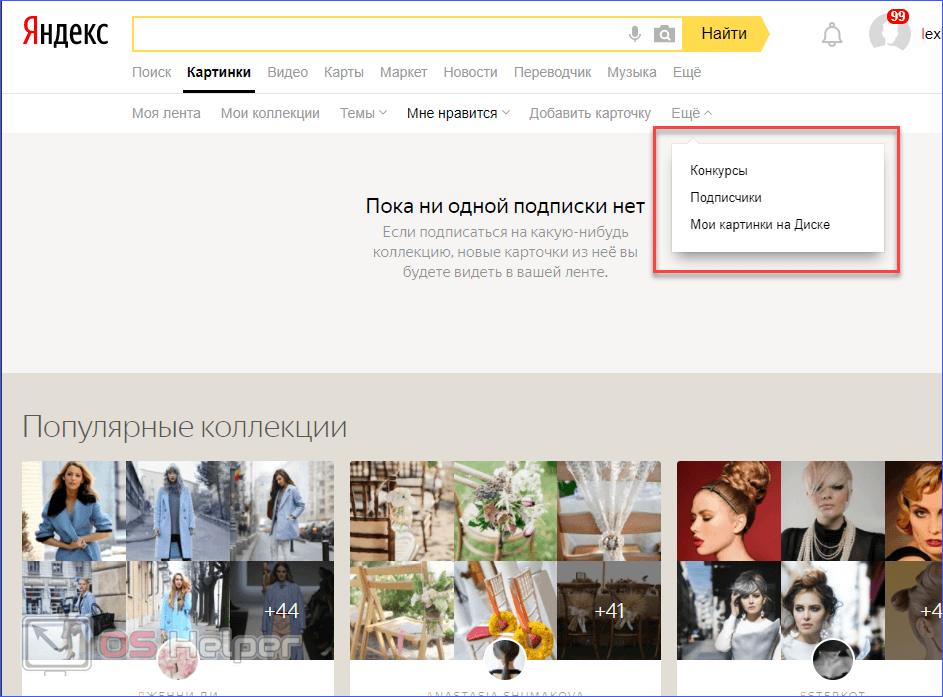943x697 pixels.
Task: Go to Музыка tab
Action: [631, 72]
